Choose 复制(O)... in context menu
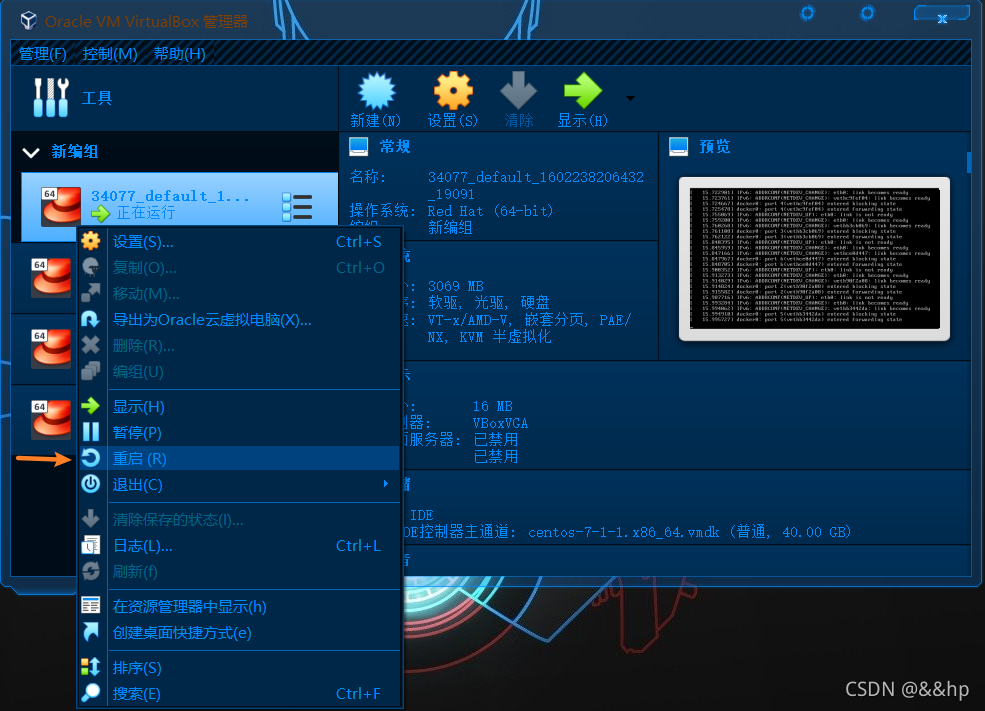985x711 pixels. [239, 268]
